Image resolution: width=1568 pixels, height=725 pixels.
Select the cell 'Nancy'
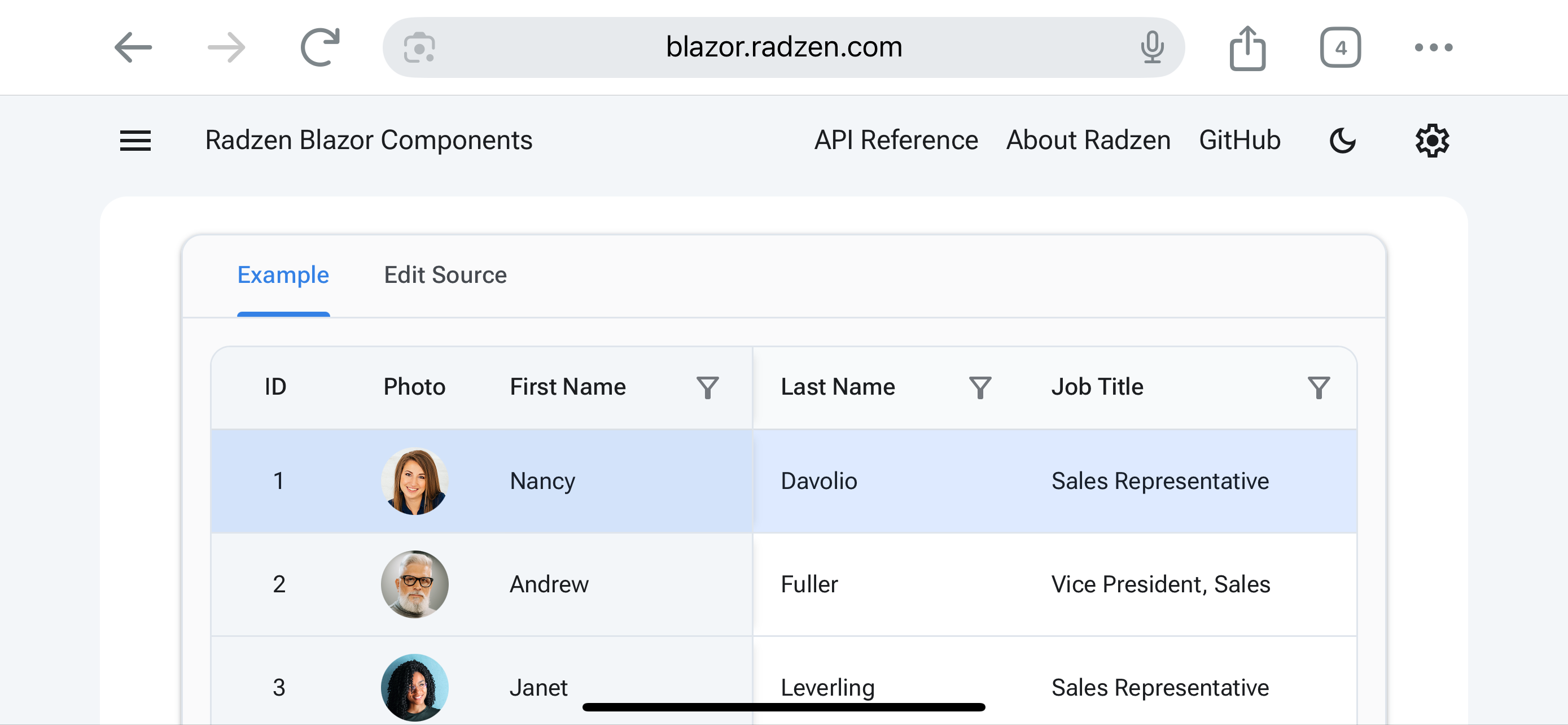click(x=542, y=482)
